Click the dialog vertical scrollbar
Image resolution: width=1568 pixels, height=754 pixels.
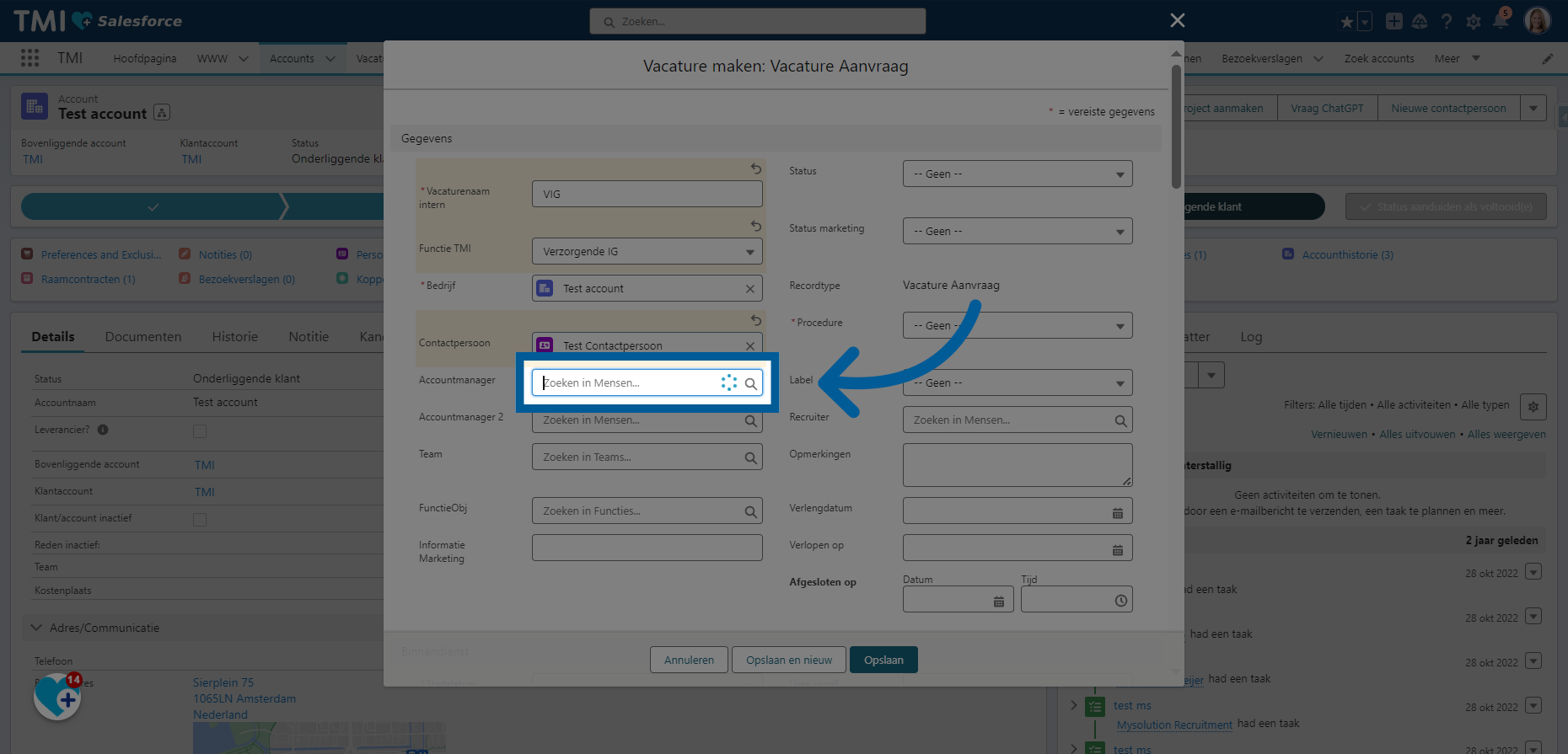click(x=1176, y=126)
